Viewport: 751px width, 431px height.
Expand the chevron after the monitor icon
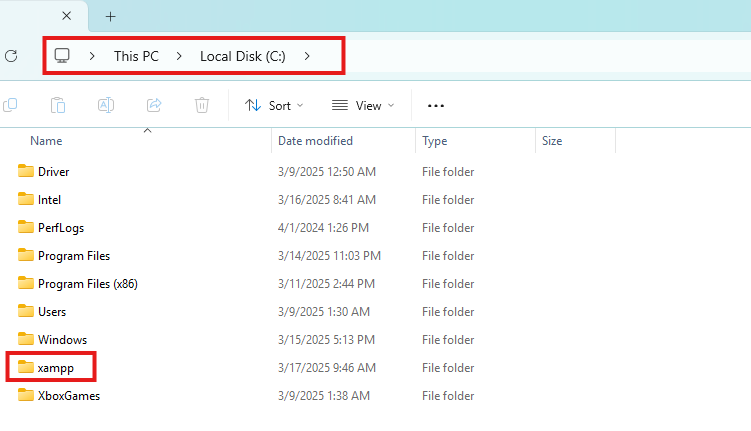click(92, 56)
